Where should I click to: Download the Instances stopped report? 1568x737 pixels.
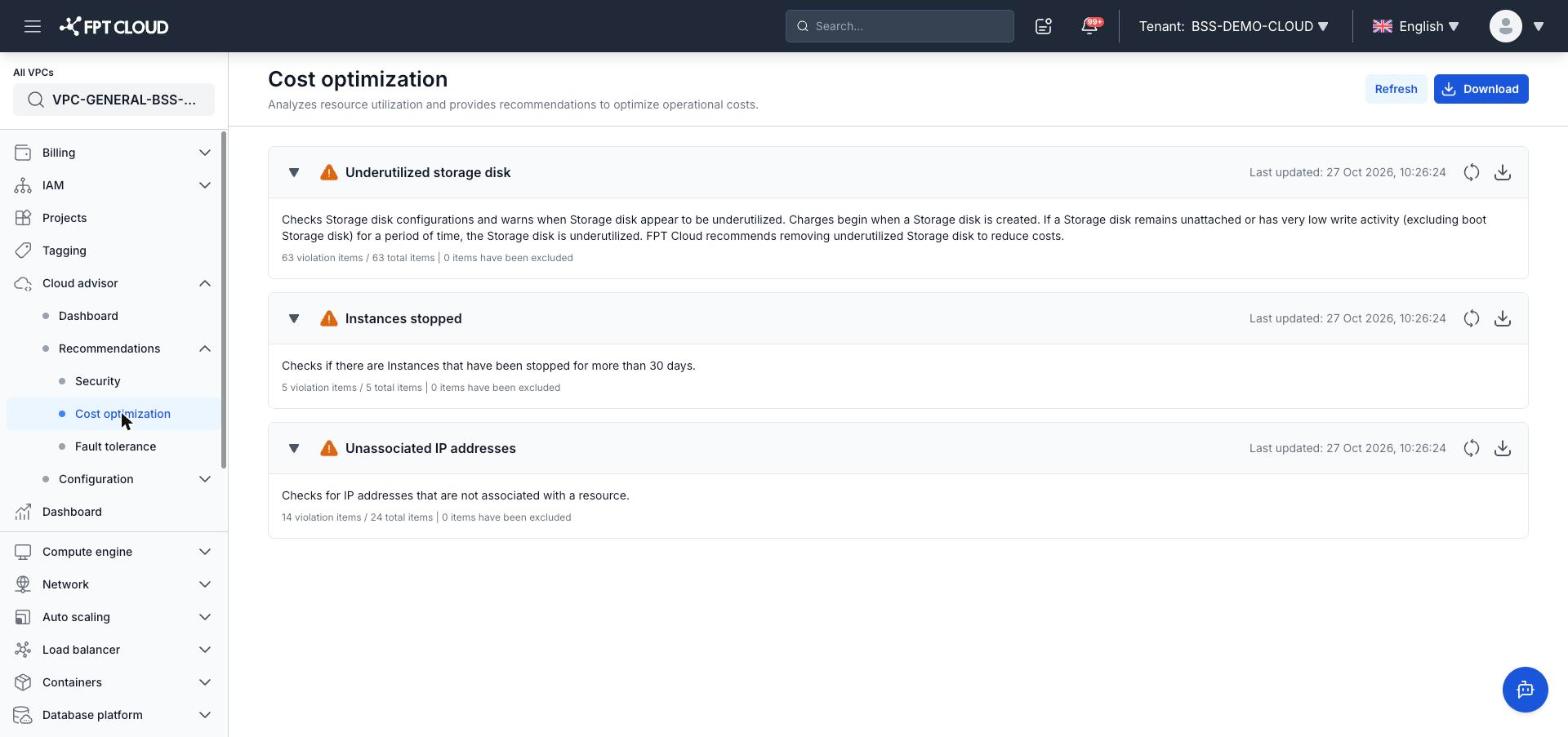tap(1502, 318)
